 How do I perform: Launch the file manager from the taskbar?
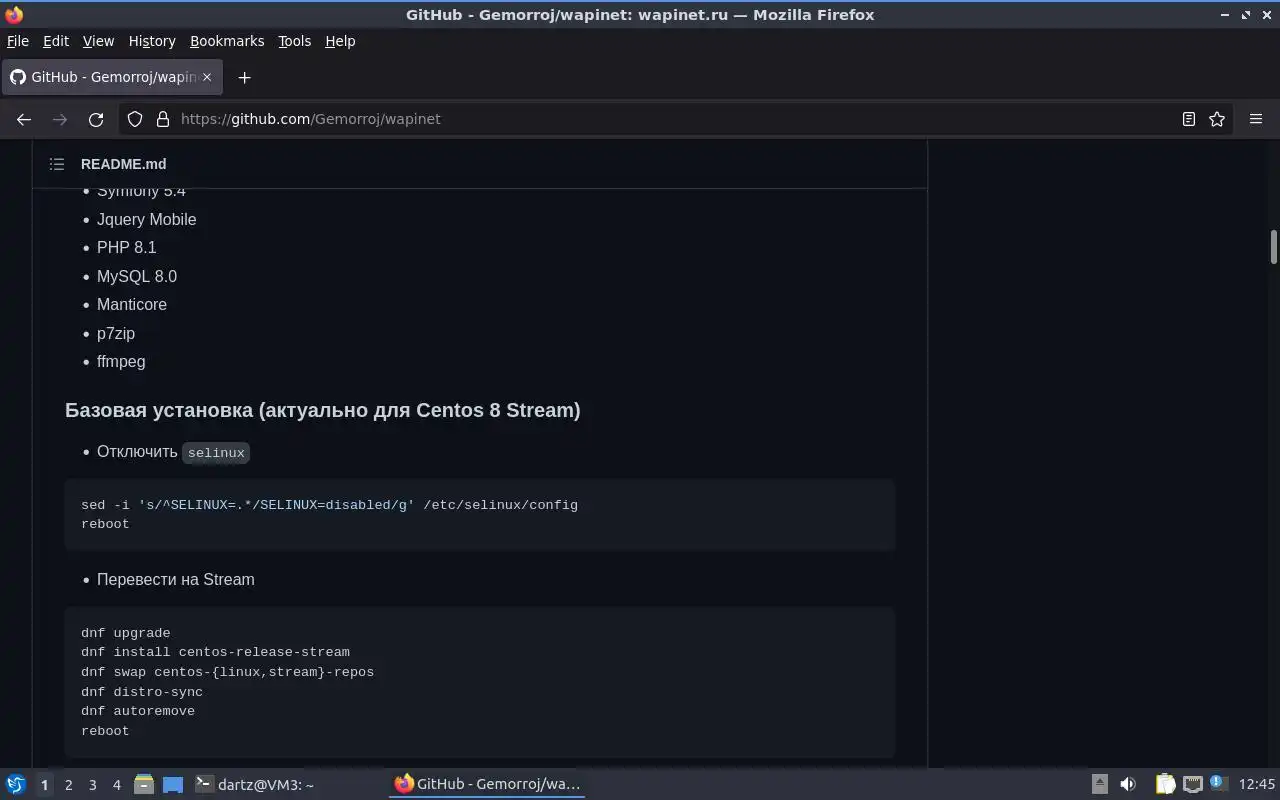144,785
